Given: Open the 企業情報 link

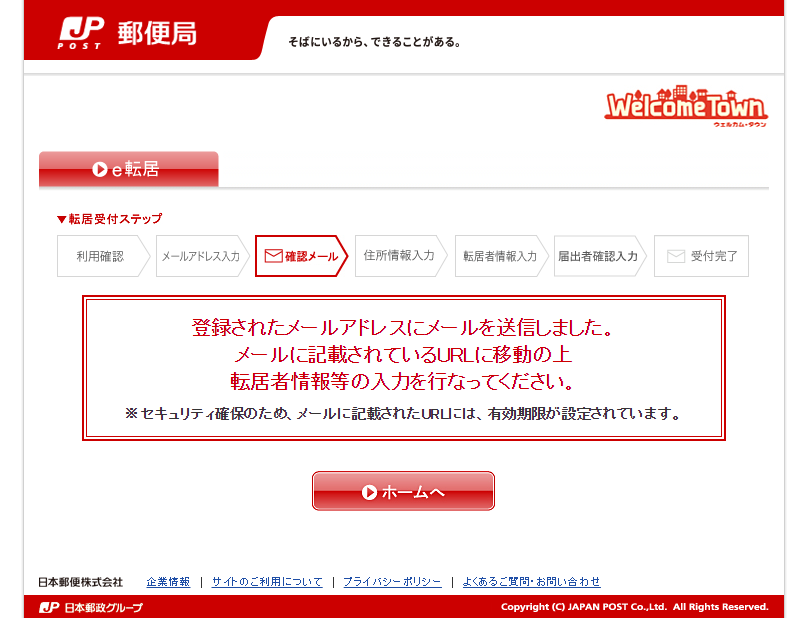Looking at the screenshot, I should click(x=168, y=581).
